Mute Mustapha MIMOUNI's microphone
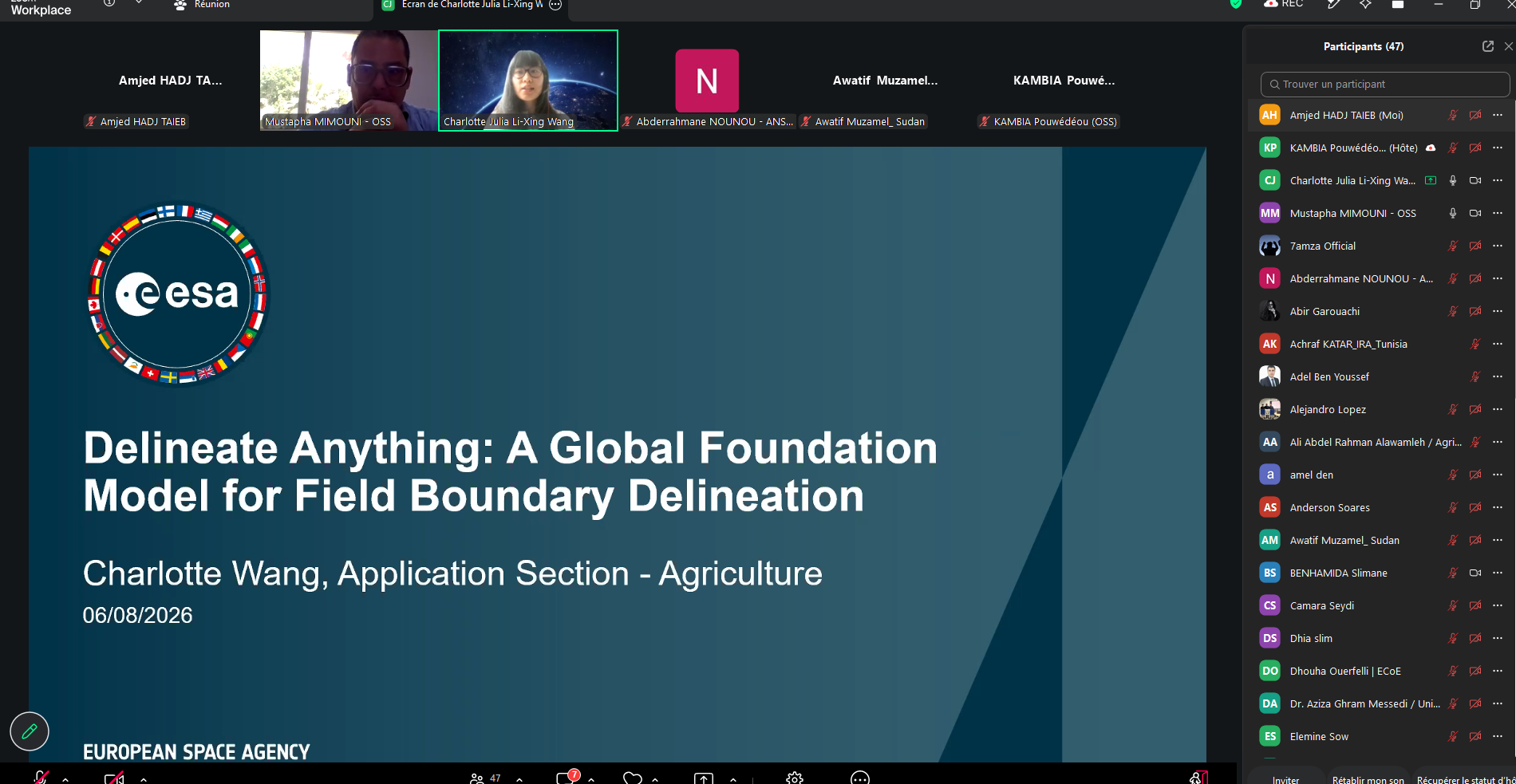Screen dimensions: 1516x784 click(1453, 213)
